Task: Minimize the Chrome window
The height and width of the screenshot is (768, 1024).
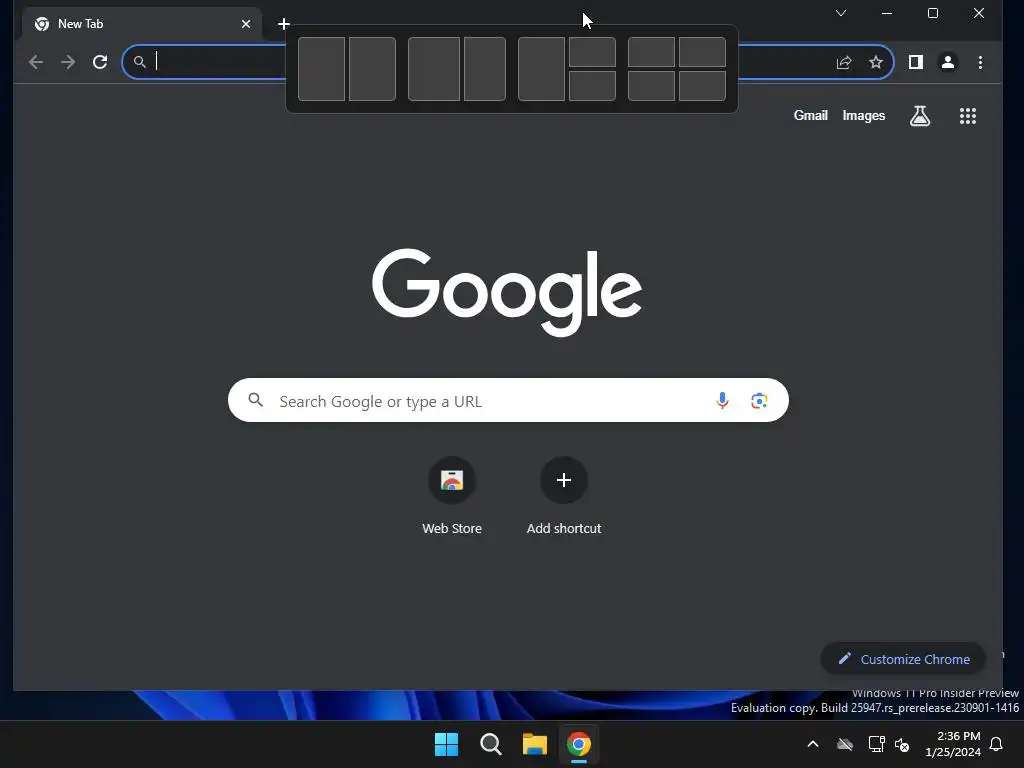Action: (x=887, y=13)
